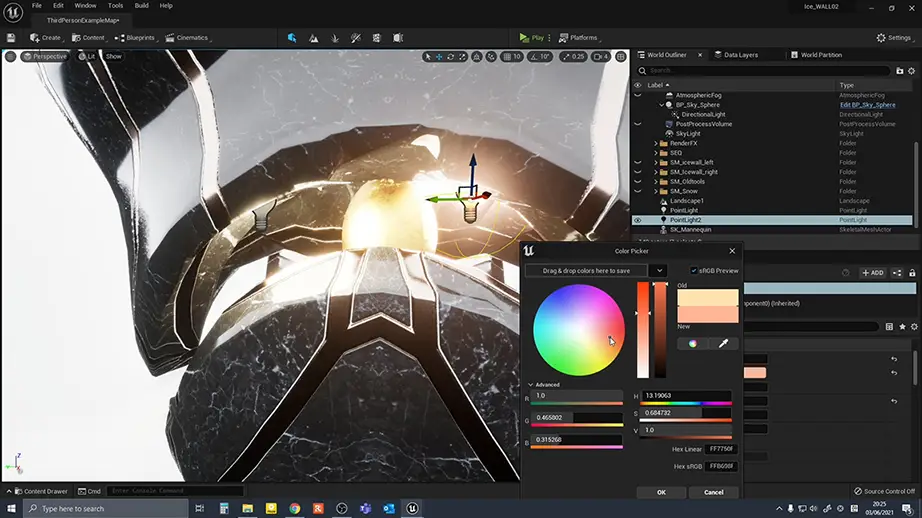Click OK in the Color Picker
The width and height of the screenshot is (922, 518).
661,492
